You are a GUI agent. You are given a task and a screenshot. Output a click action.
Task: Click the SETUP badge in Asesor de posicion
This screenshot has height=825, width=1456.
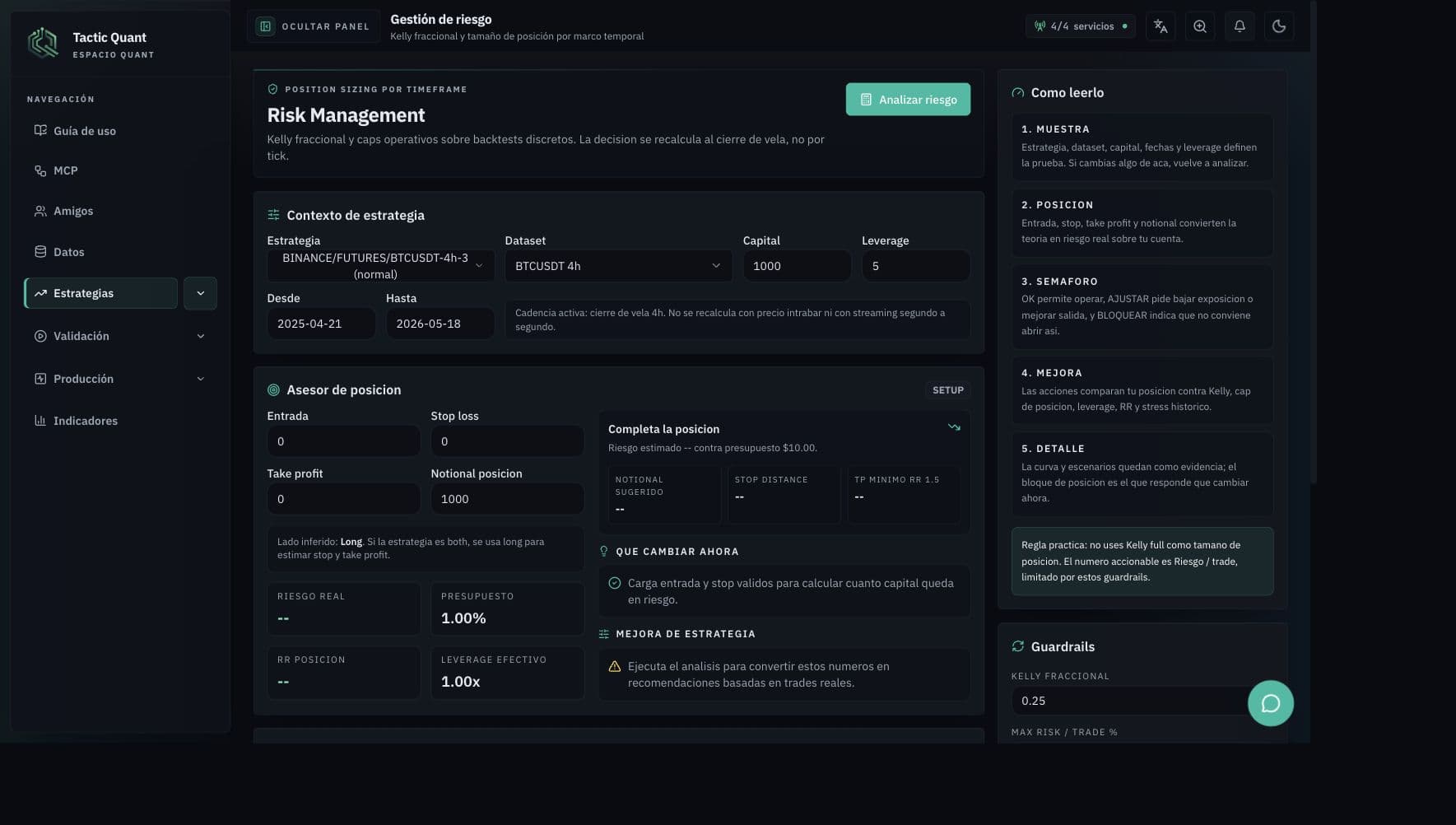[947, 390]
